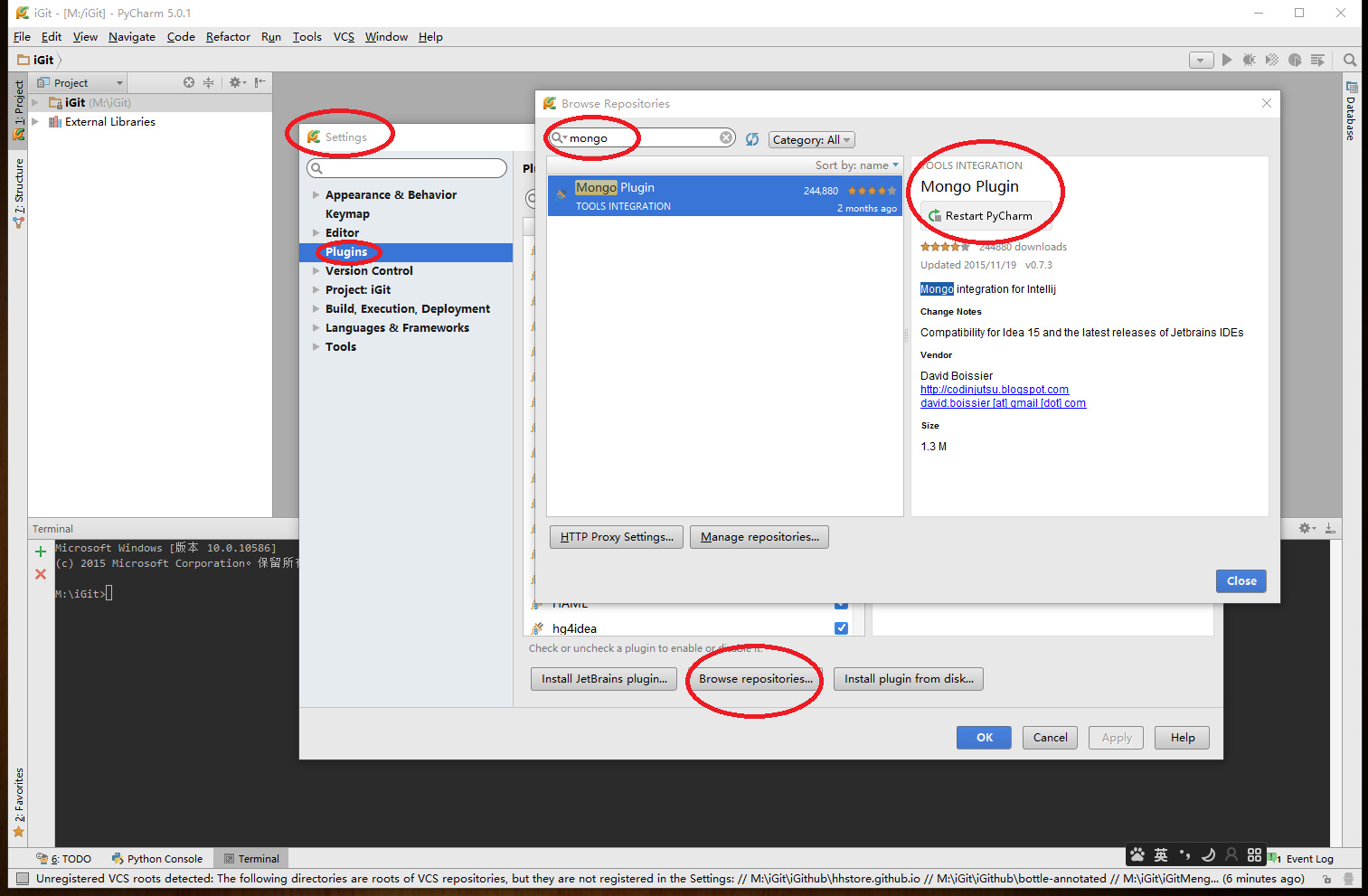Expand Project: iGit settings
The width and height of the screenshot is (1368, 896).
(x=316, y=290)
